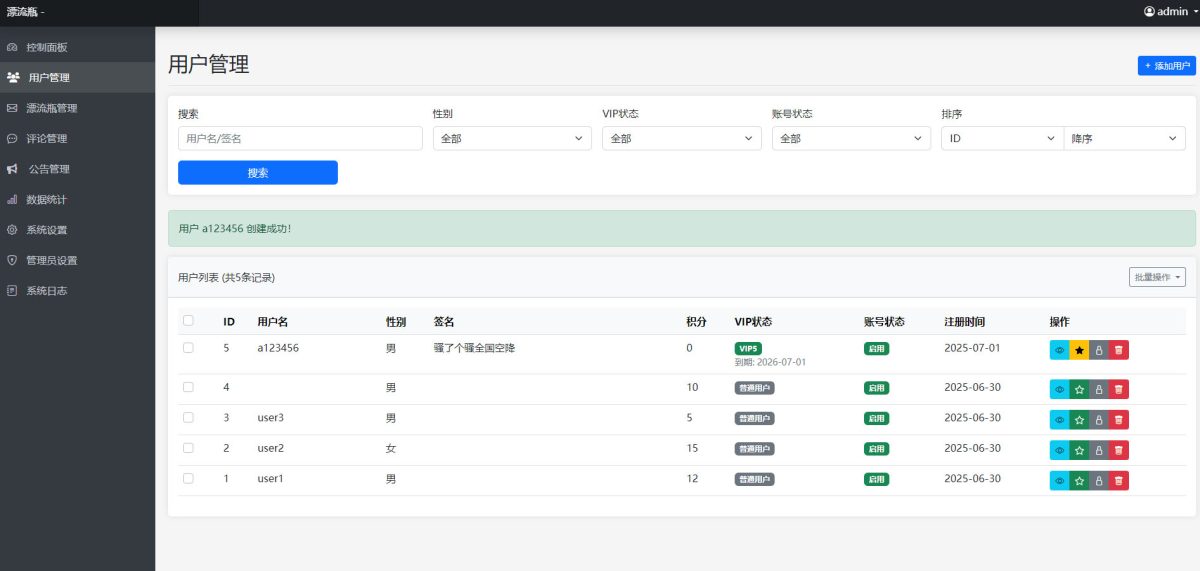Open the VIP状态 filter dropdown
The width and height of the screenshot is (1200, 571).
click(x=682, y=138)
